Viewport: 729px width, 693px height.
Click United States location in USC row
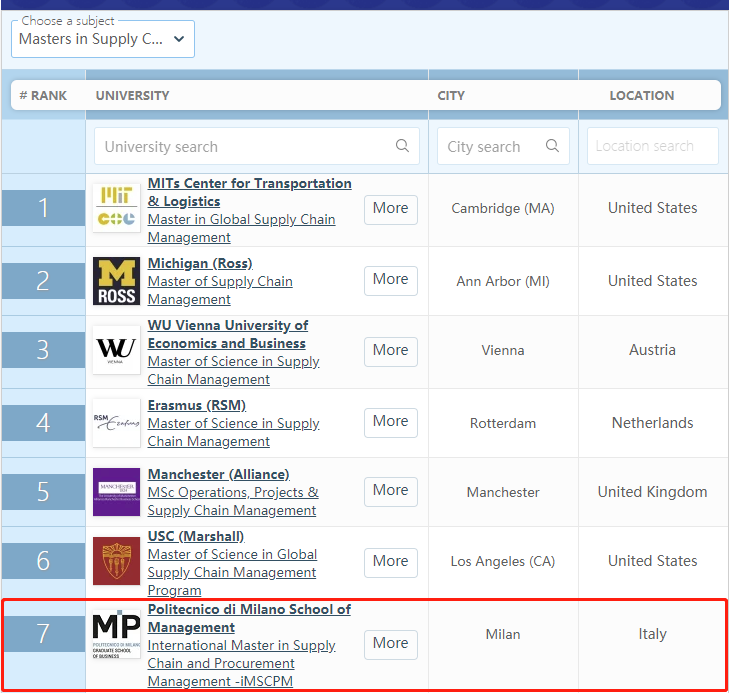(x=652, y=561)
